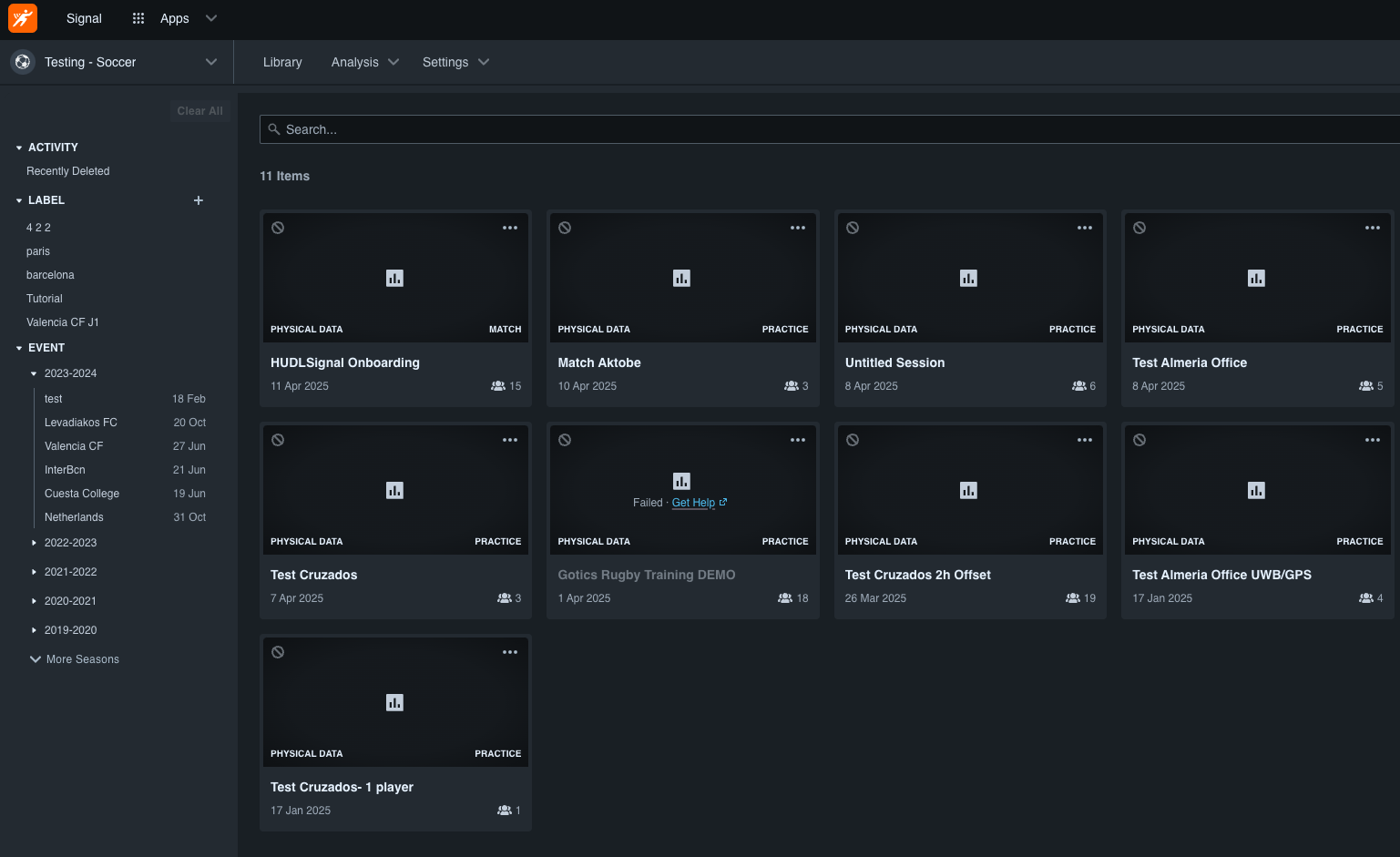Expand the 2022-2023 season
1400x857 pixels.
click(x=34, y=543)
